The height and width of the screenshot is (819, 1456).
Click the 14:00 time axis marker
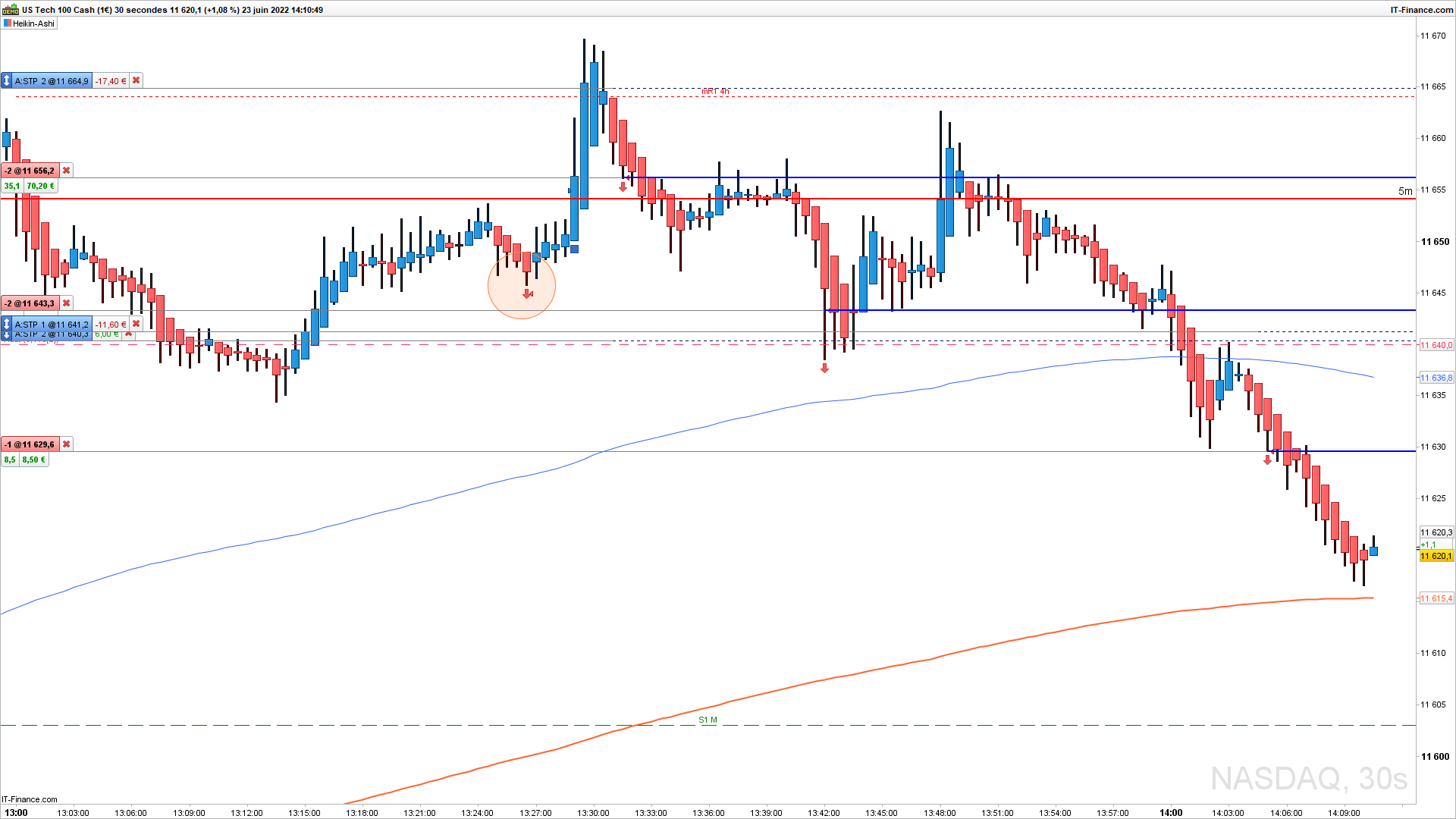[x=1170, y=812]
